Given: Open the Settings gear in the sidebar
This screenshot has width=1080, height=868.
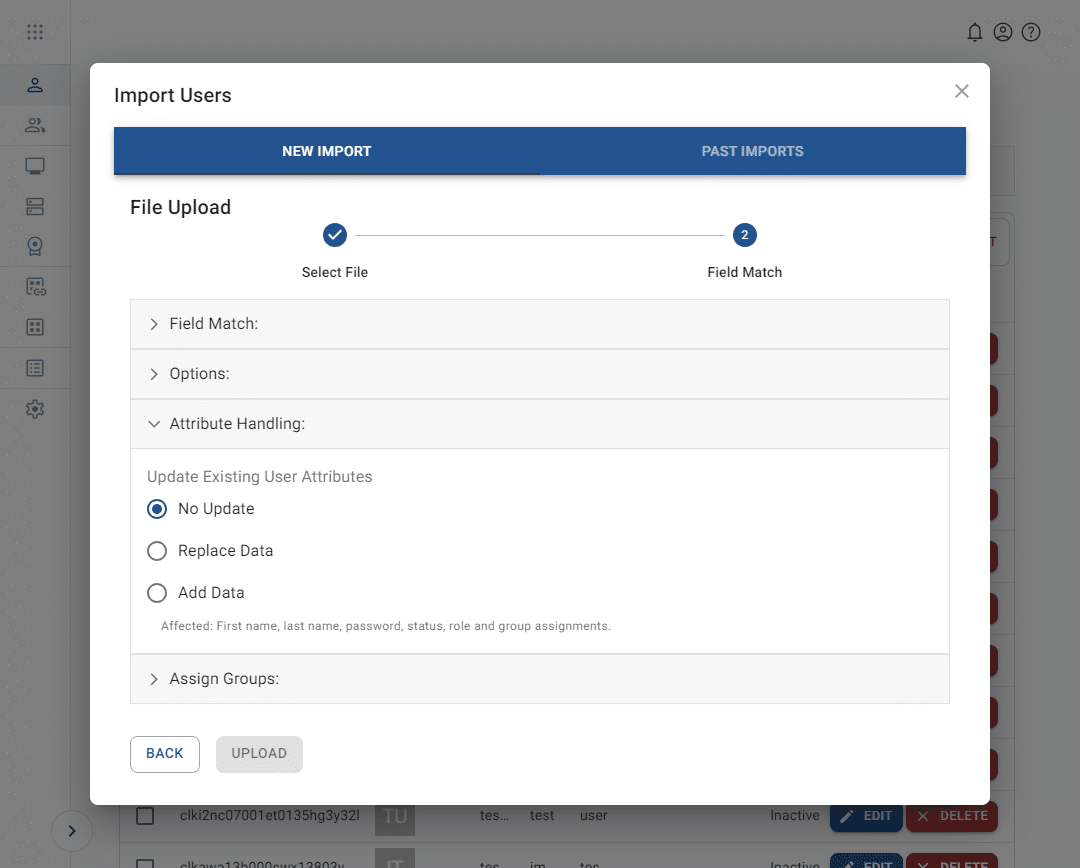Looking at the screenshot, I should tap(35, 408).
